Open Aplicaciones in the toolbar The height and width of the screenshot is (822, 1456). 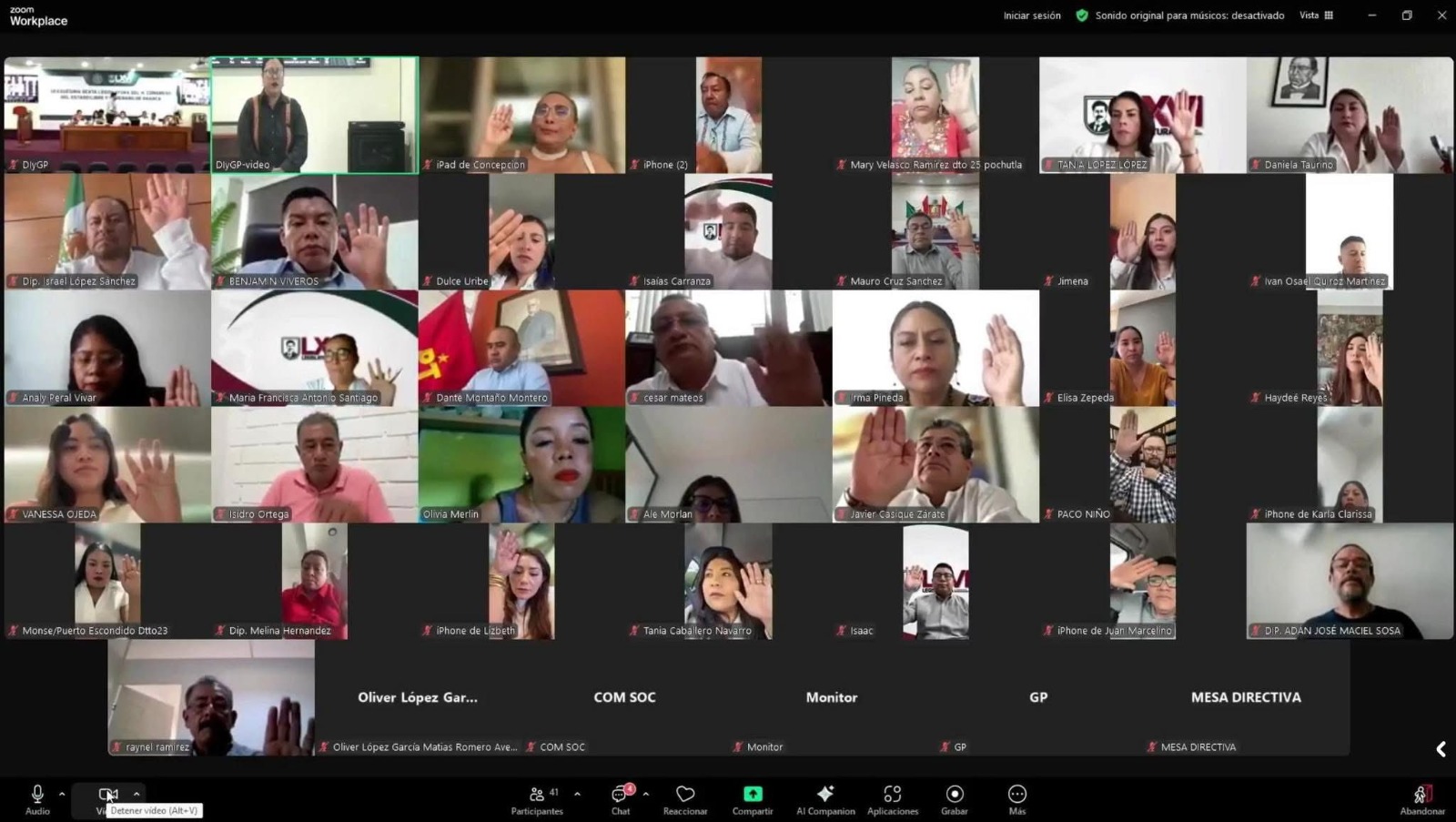click(893, 798)
